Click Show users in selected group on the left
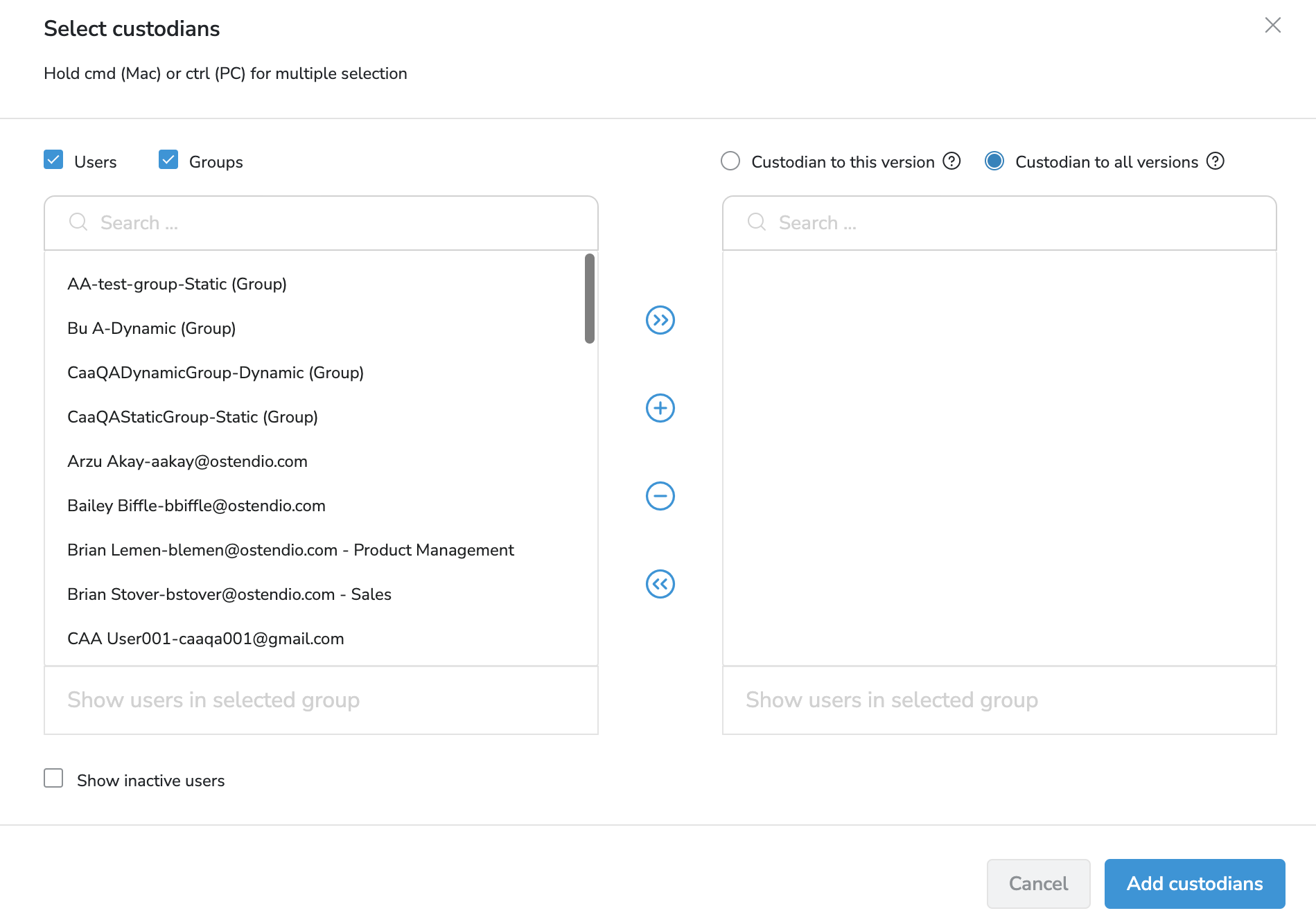Image resolution: width=1316 pixels, height=913 pixels. tap(213, 700)
